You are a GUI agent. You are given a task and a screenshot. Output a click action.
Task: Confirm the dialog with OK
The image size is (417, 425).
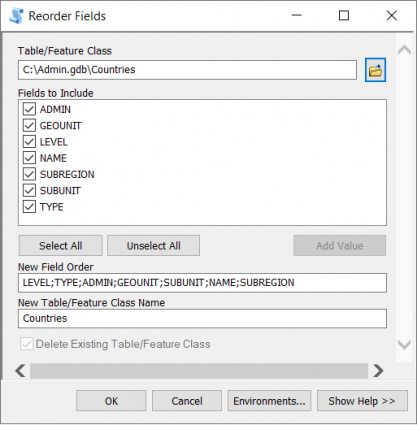click(111, 401)
